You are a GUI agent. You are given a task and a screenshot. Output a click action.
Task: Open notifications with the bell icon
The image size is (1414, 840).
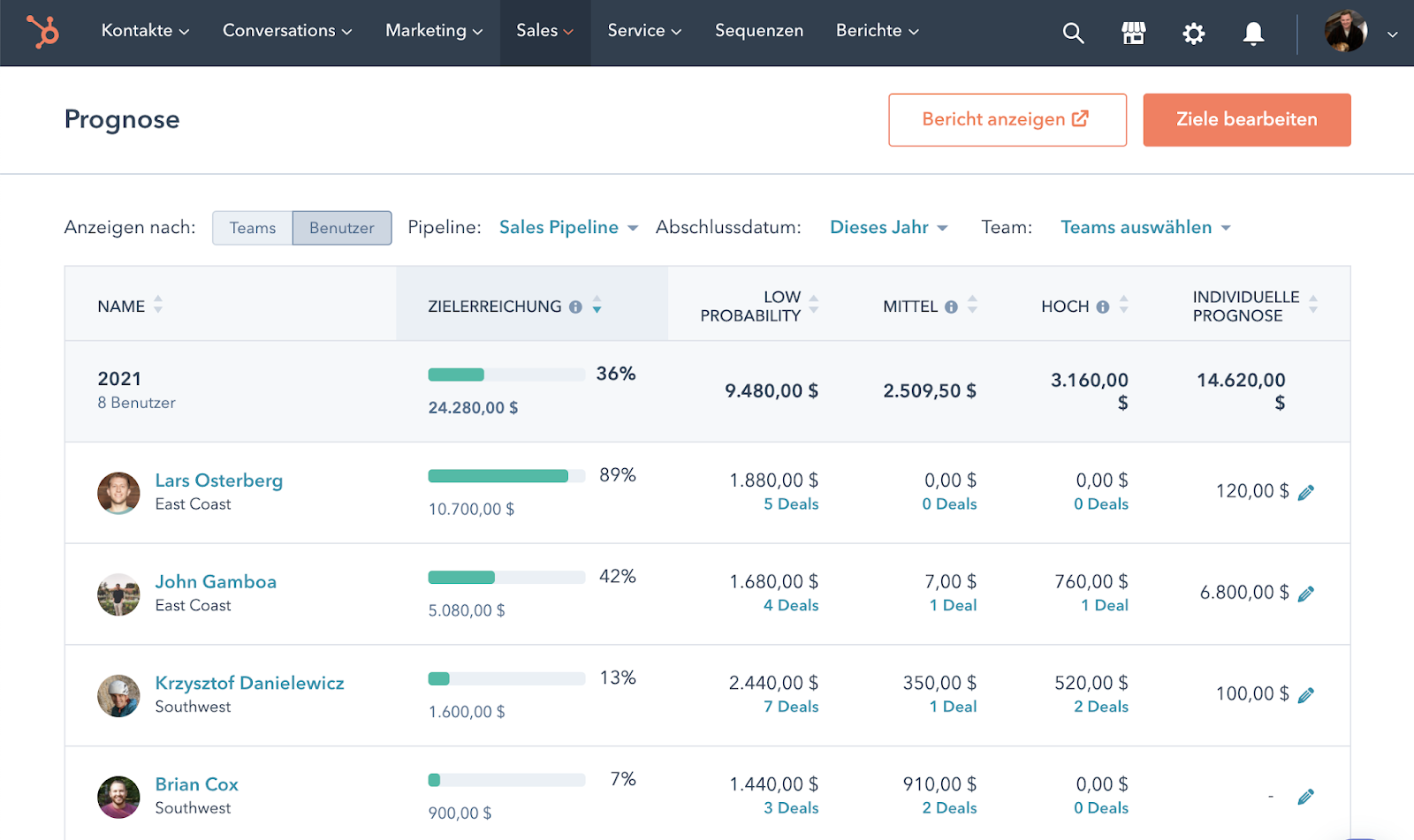point(1252,34)
